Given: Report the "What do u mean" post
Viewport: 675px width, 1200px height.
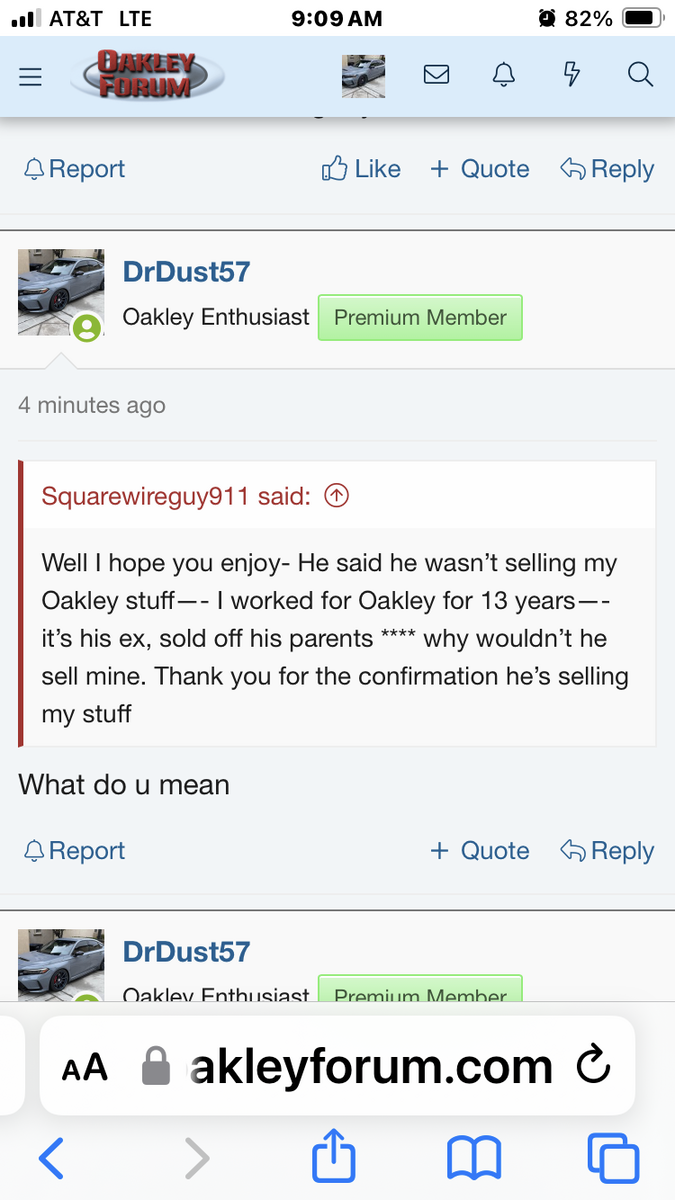Looking at the screenshot, I should coord(74,851).
